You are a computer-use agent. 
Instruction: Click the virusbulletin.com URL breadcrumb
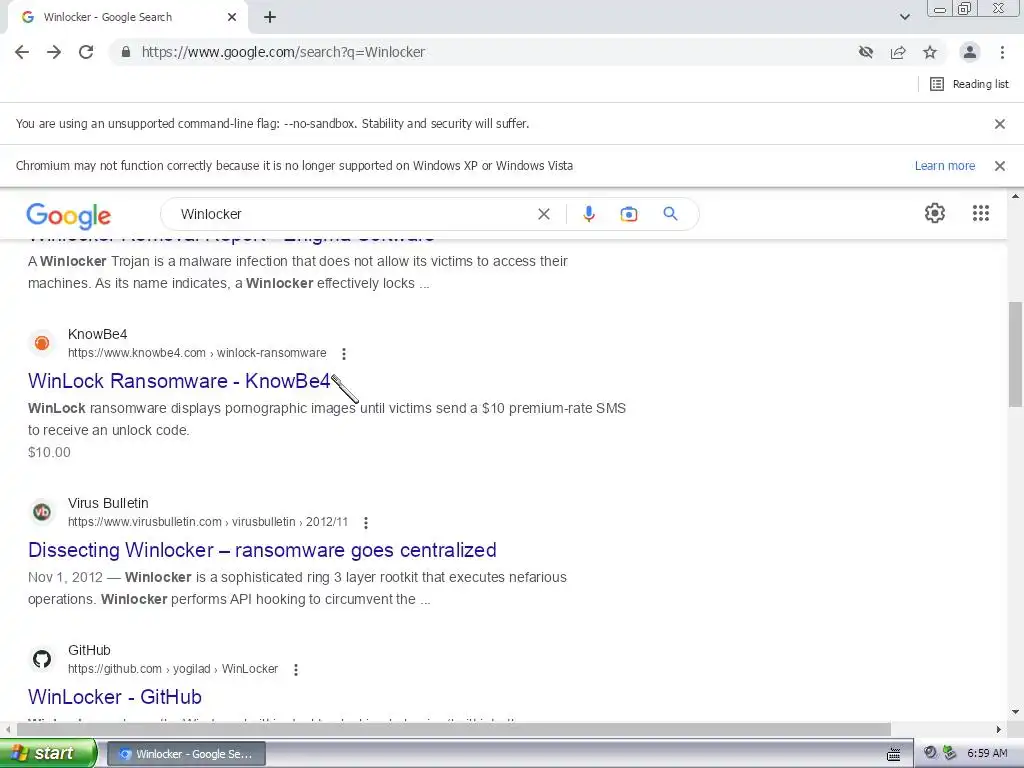point(208,522)
